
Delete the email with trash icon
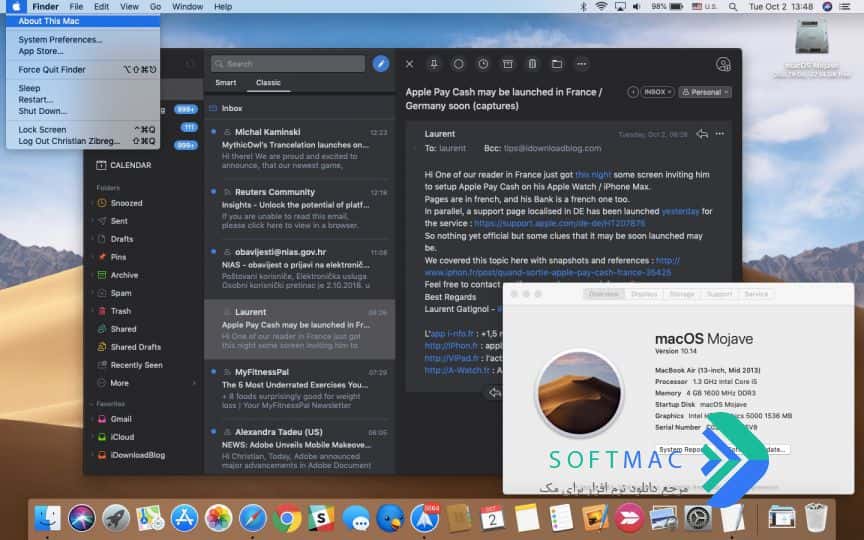532,64
